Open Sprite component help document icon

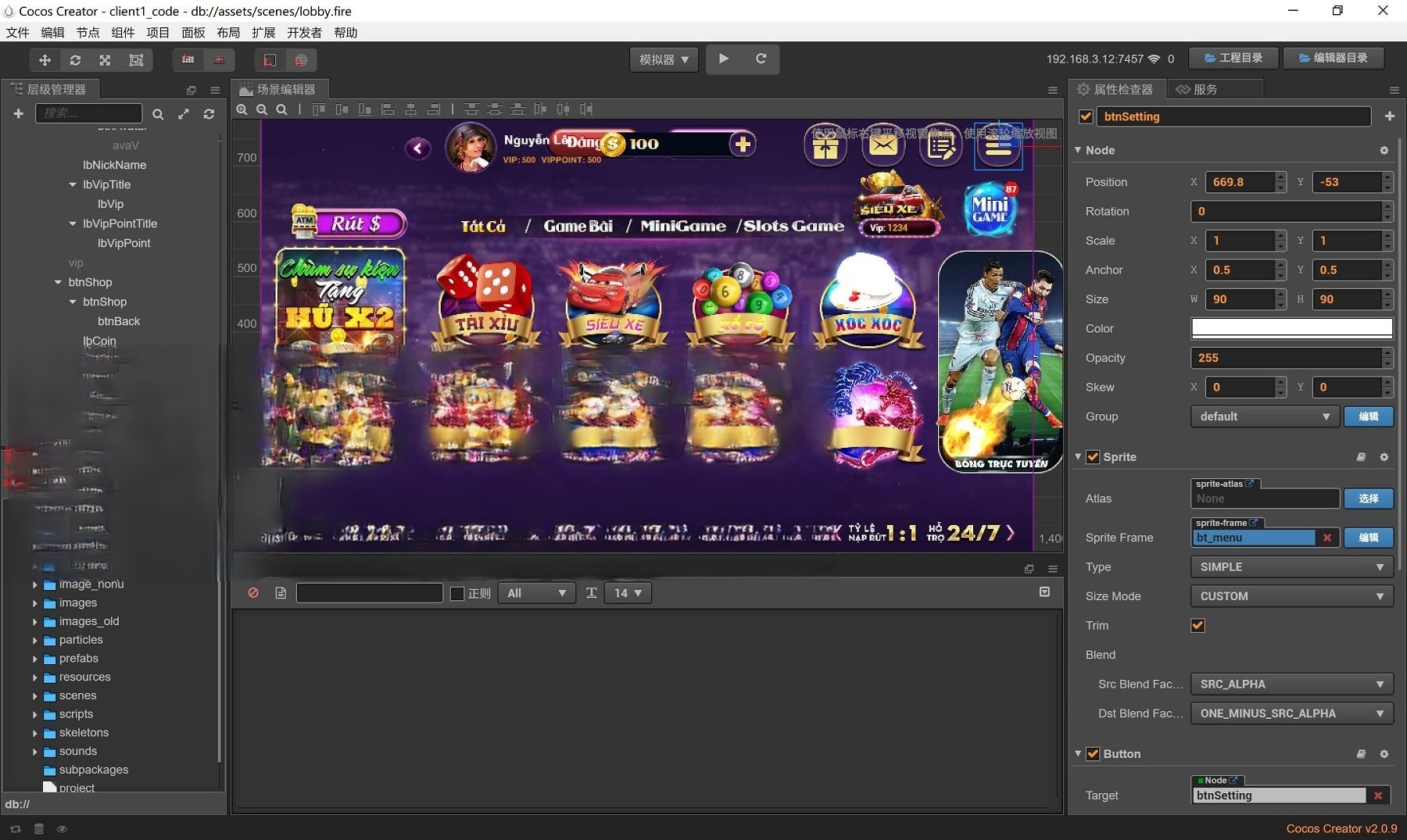click(x=1361, y=457)
